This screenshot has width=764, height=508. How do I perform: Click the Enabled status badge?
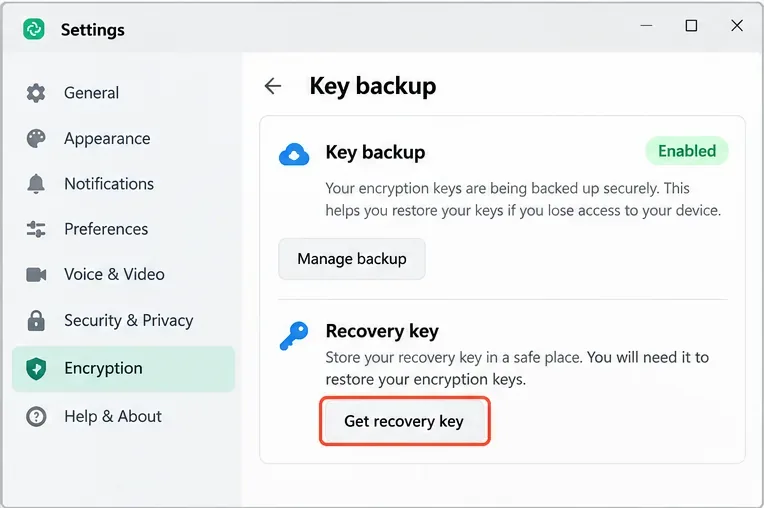[x=687, y=151]
